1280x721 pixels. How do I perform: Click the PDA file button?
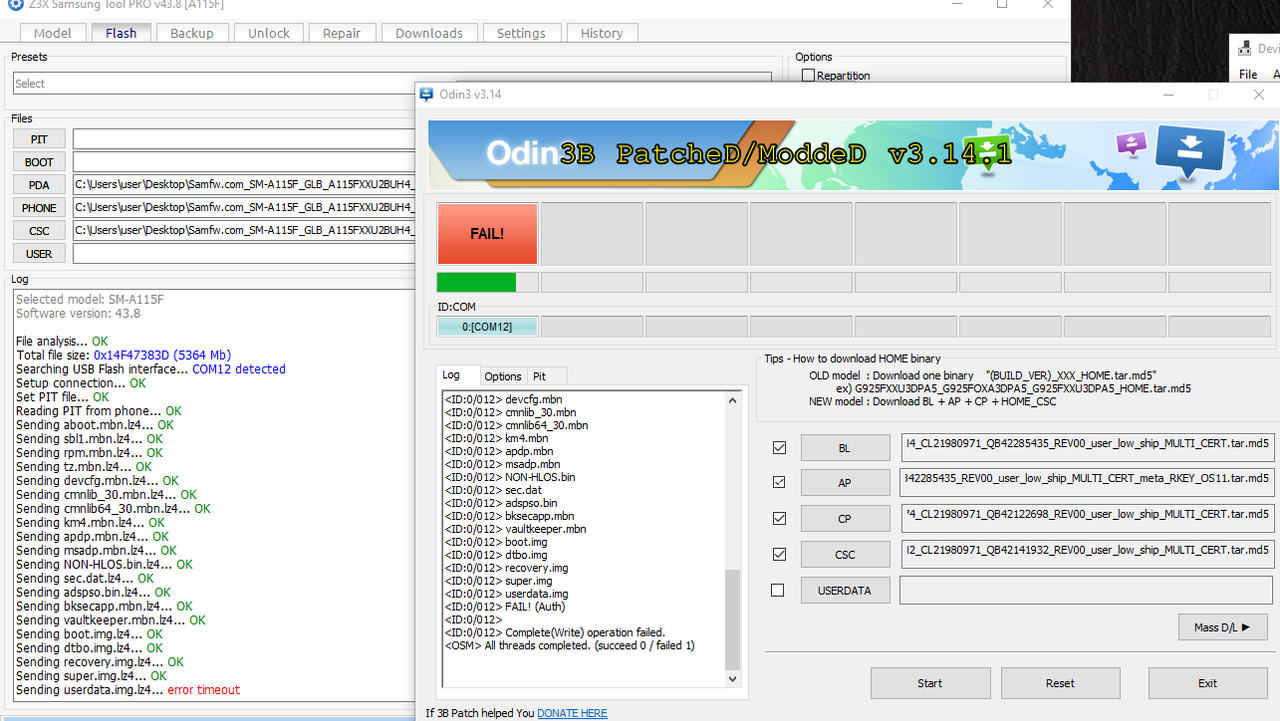point(39,185)
